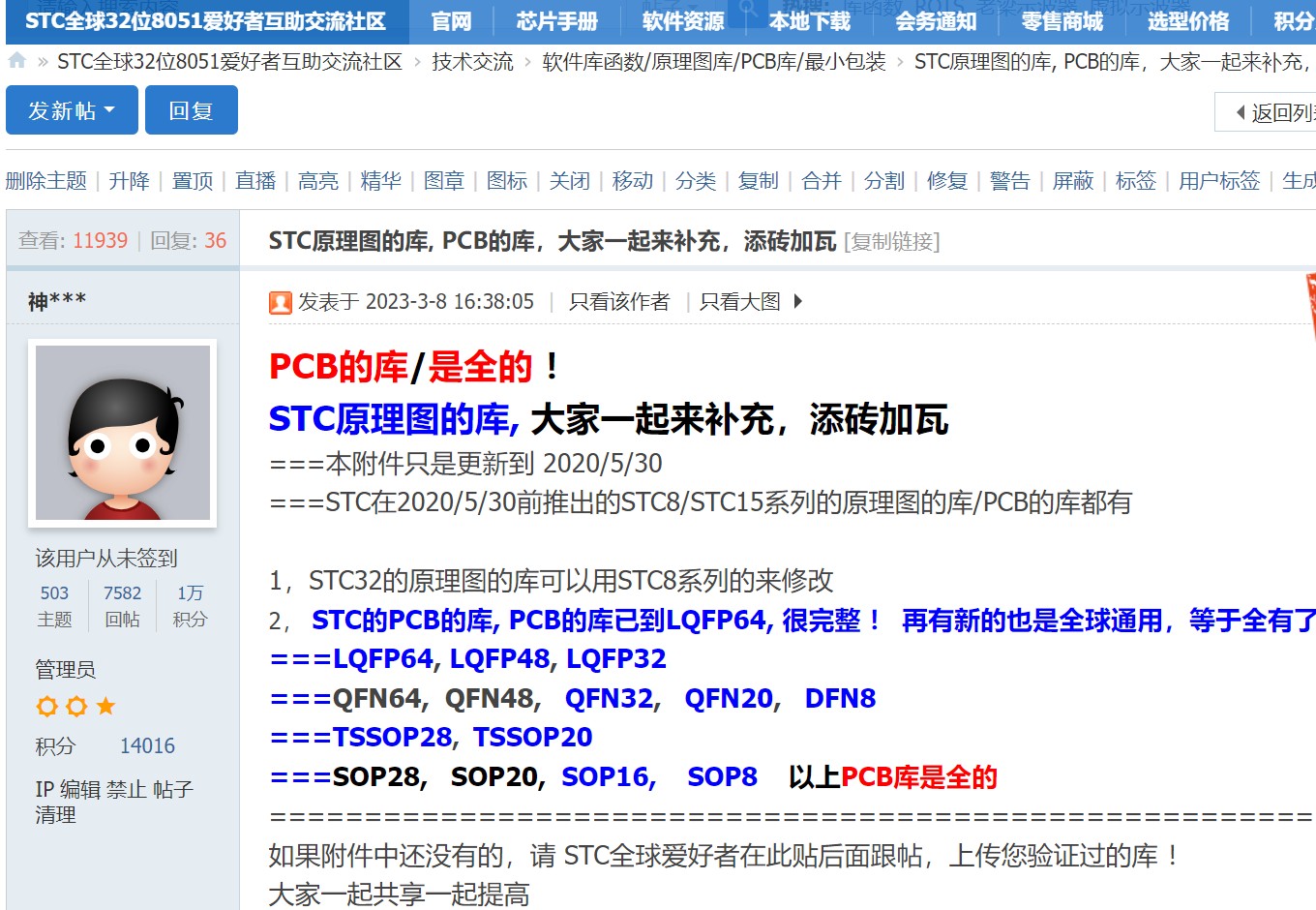This screenshot has height=910, width=1316.
Task: Click 帖子 in the user panel
Action: 173,790
